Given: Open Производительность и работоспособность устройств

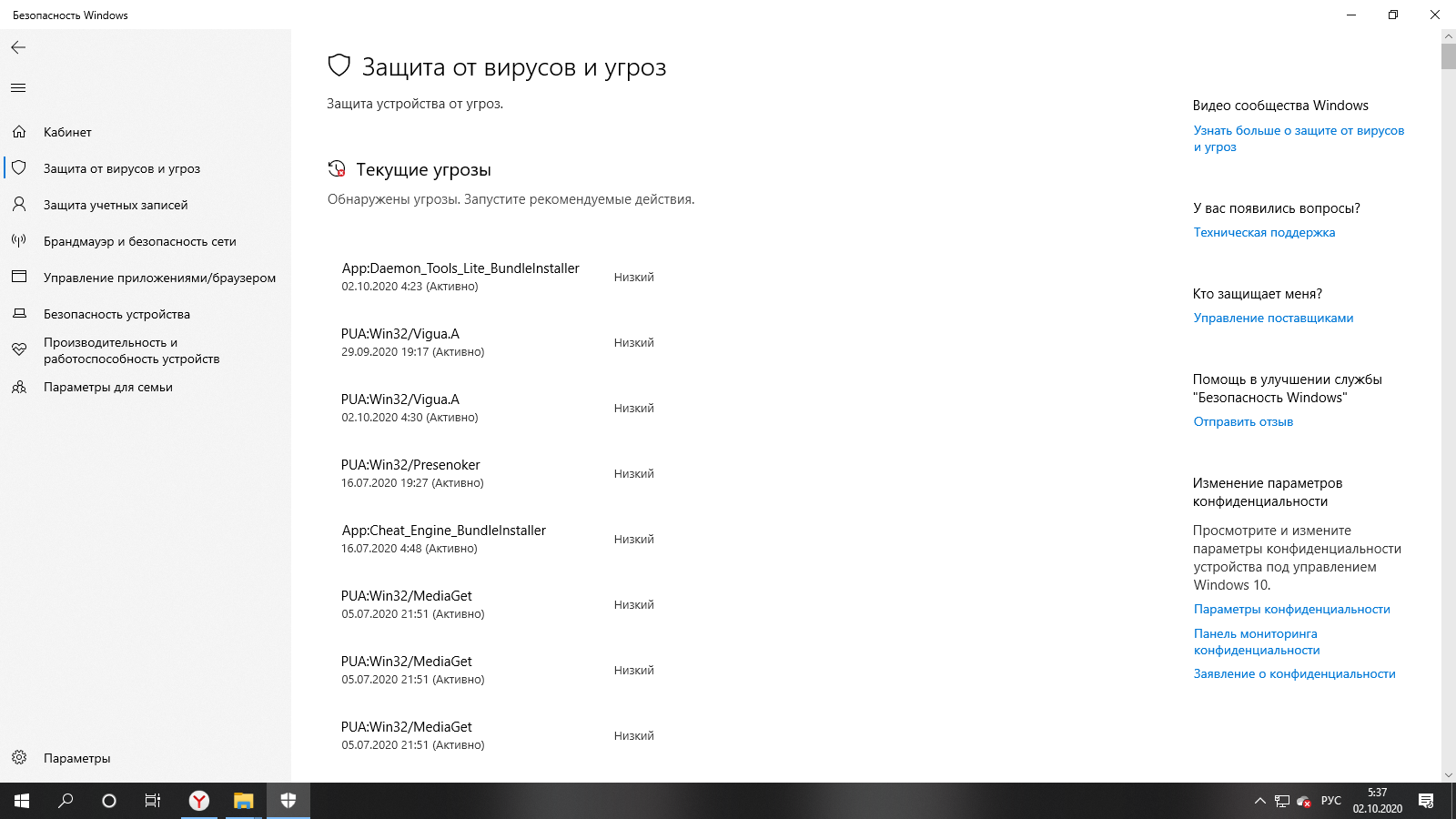Looking at the screenshot, I should click(x=146, y=350).
